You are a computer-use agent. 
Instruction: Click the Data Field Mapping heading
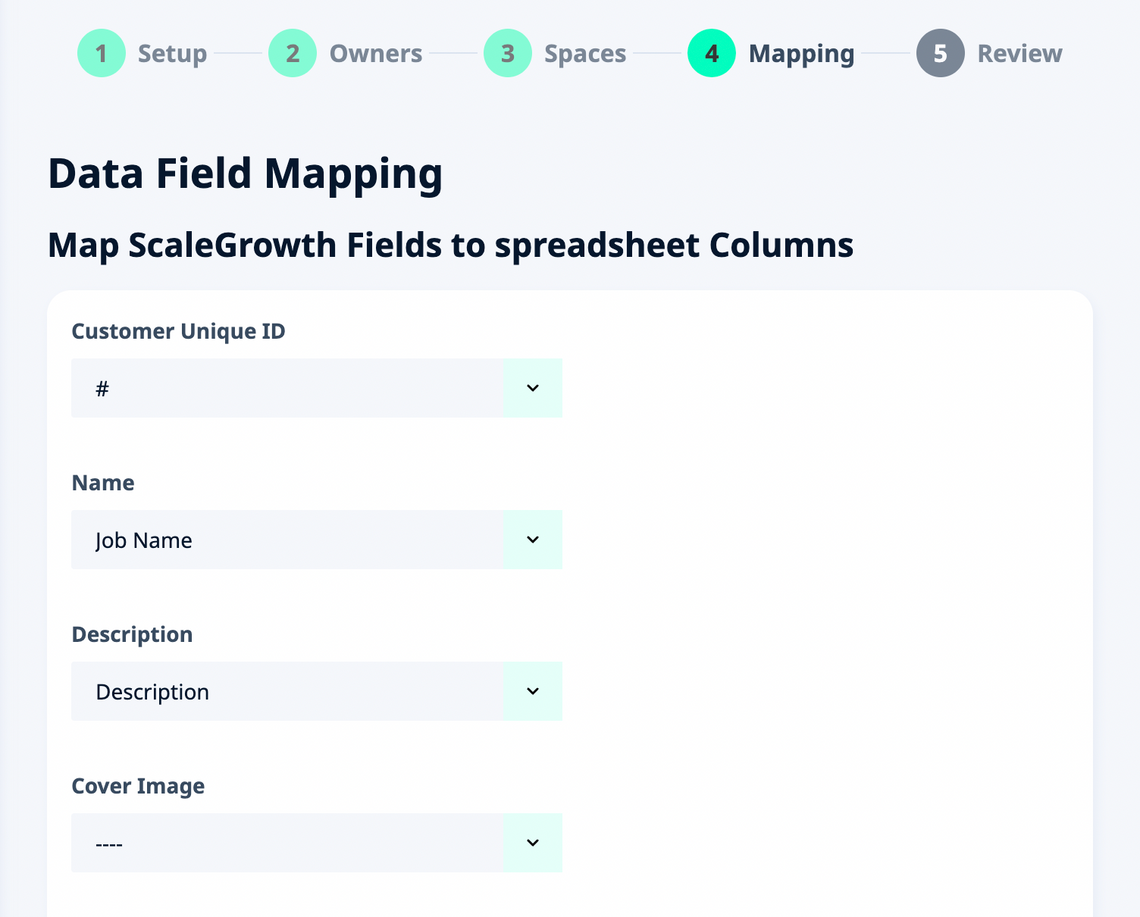pyautogui.click(x=245, y=175)
